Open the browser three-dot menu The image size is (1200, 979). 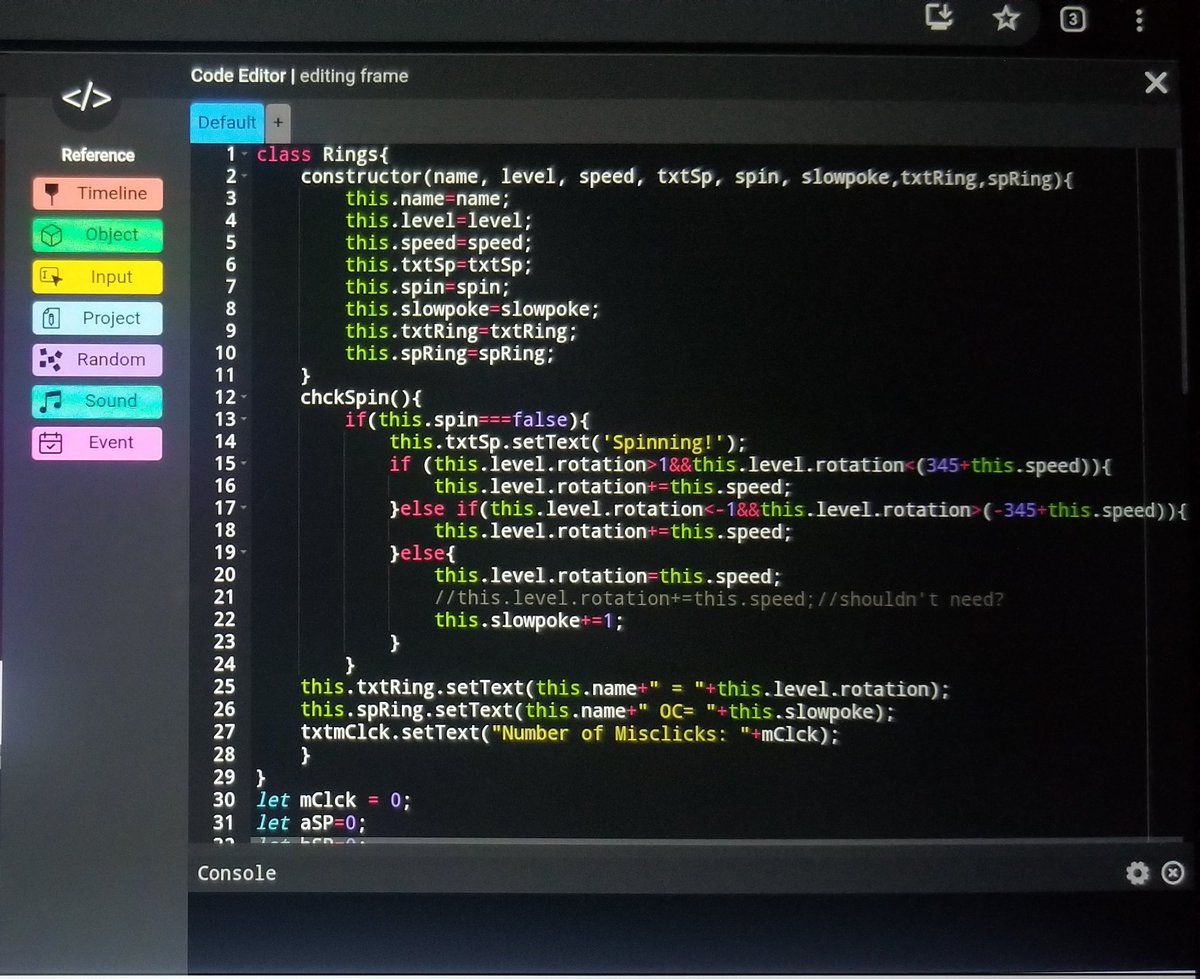(x=1139, y=19)
